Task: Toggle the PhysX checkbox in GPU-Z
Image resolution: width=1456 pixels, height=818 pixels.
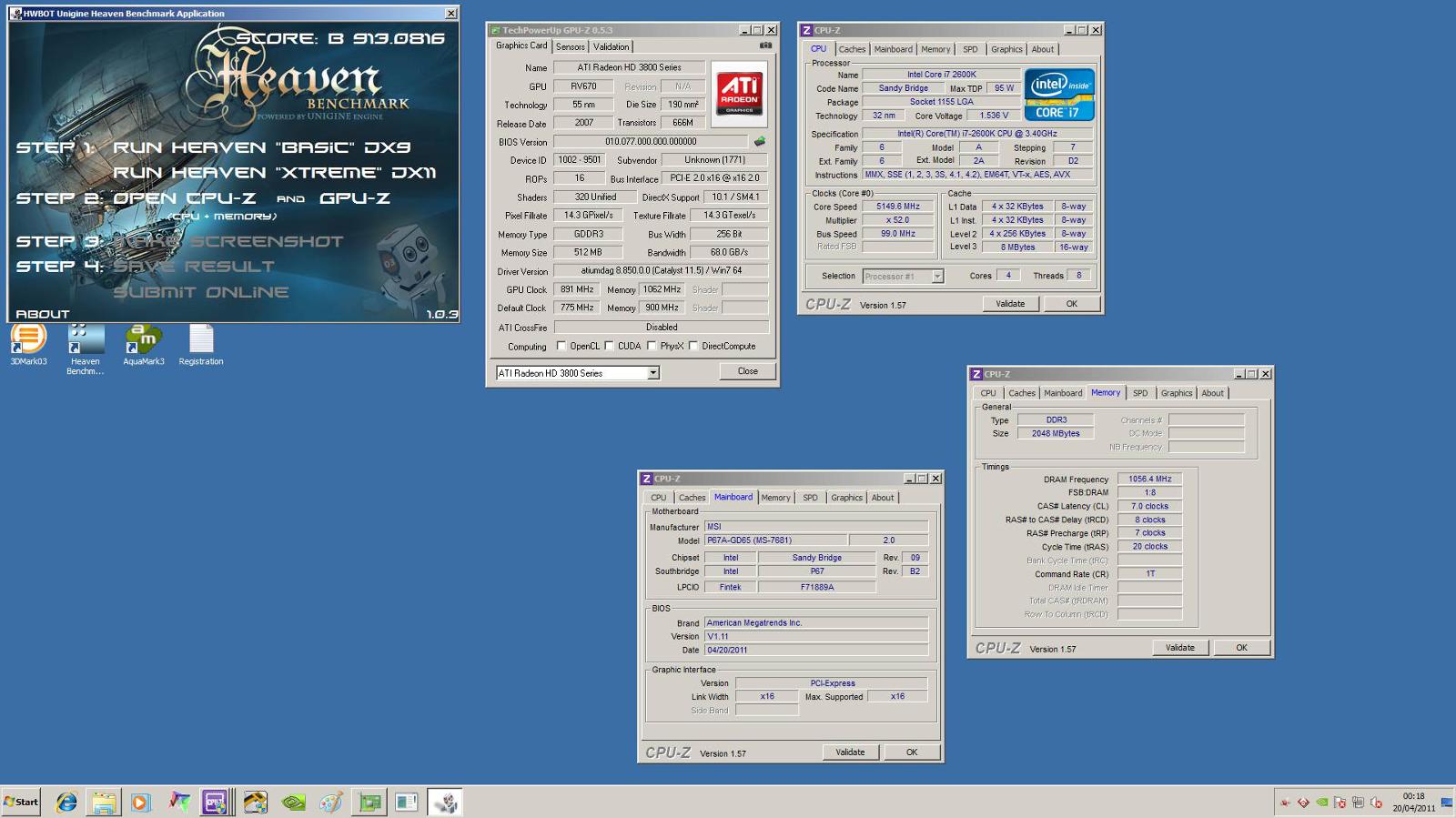Action: pos(652,346)
